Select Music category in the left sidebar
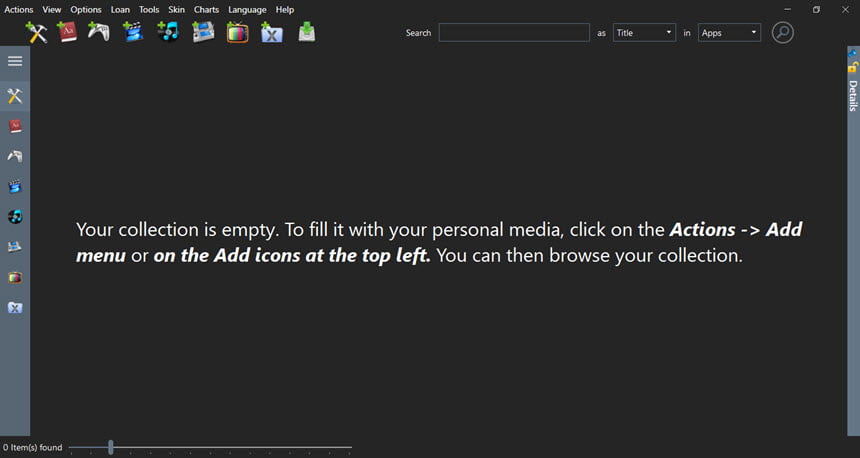 tap(15, 217)
